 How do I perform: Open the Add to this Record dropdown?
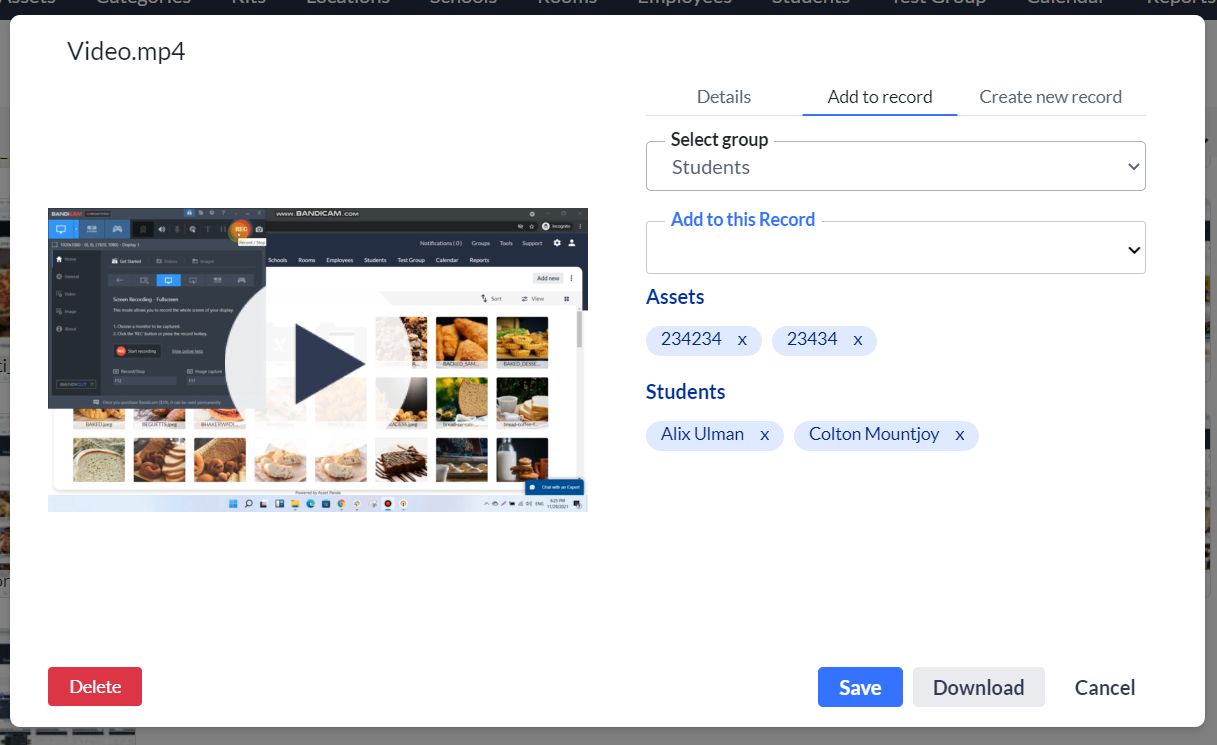tap(896, 248)
